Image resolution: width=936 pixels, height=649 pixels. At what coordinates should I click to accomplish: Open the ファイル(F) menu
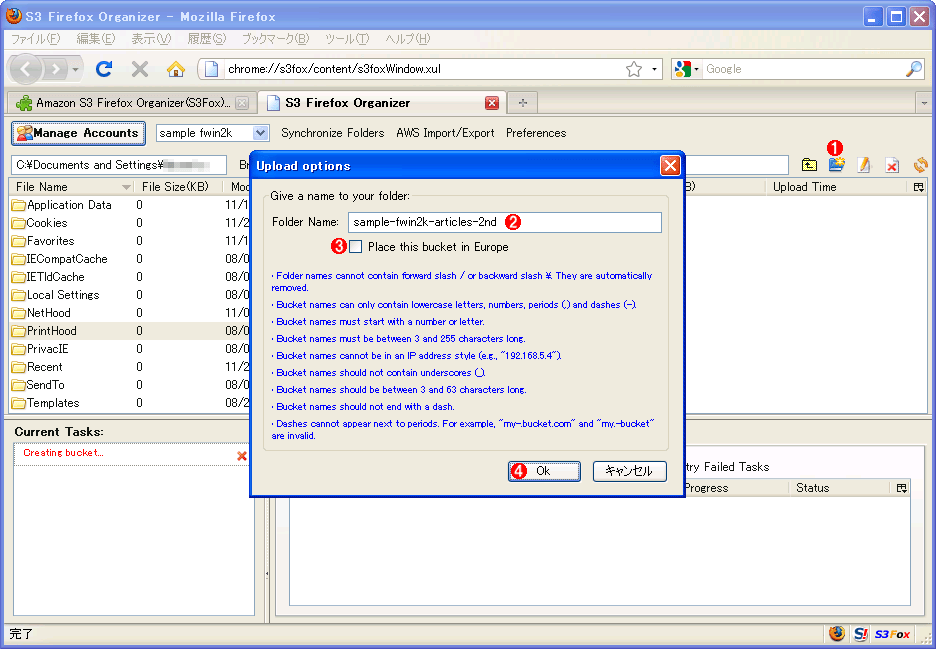[x=35, y=39]
